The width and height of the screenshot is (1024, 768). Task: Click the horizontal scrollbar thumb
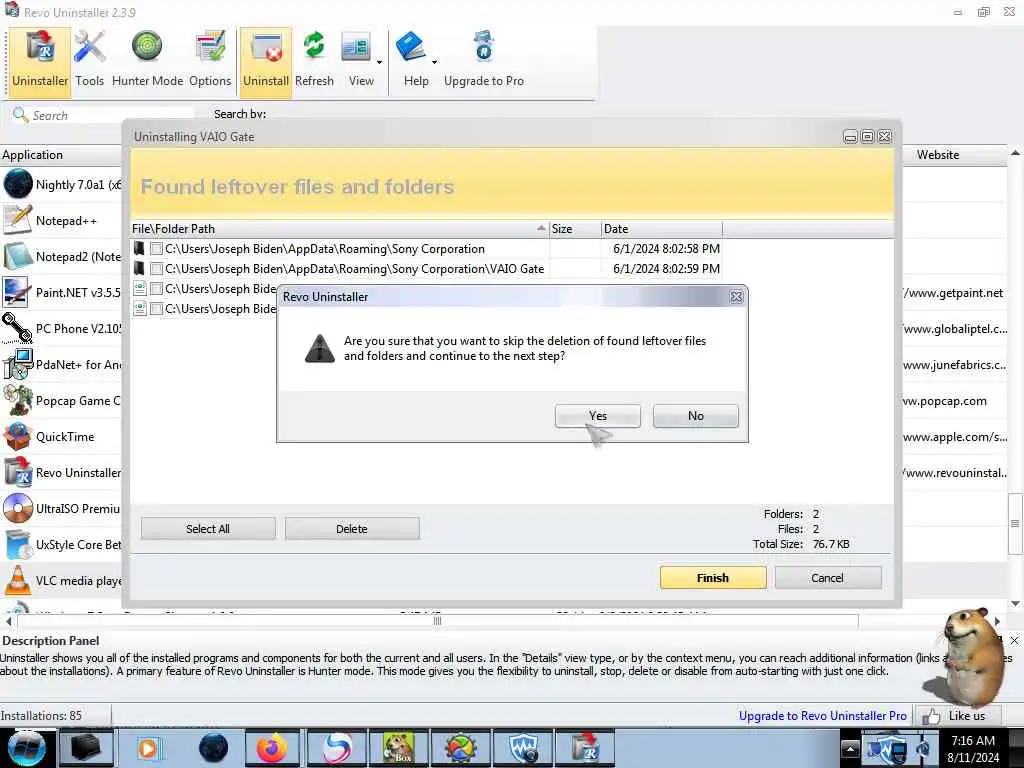coord(438,621)
